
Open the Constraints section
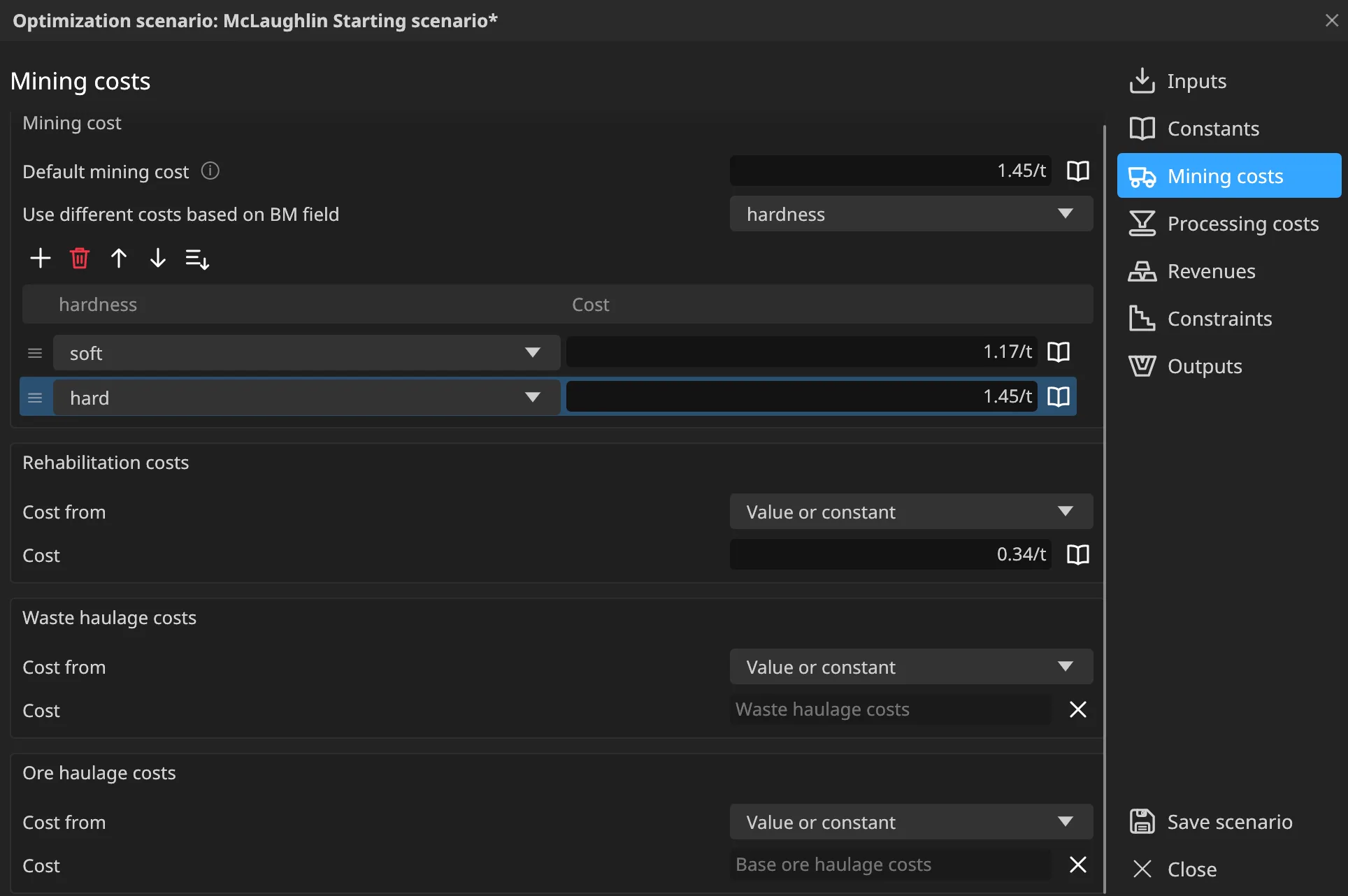pyautogui.click(x=1229, y=319)
